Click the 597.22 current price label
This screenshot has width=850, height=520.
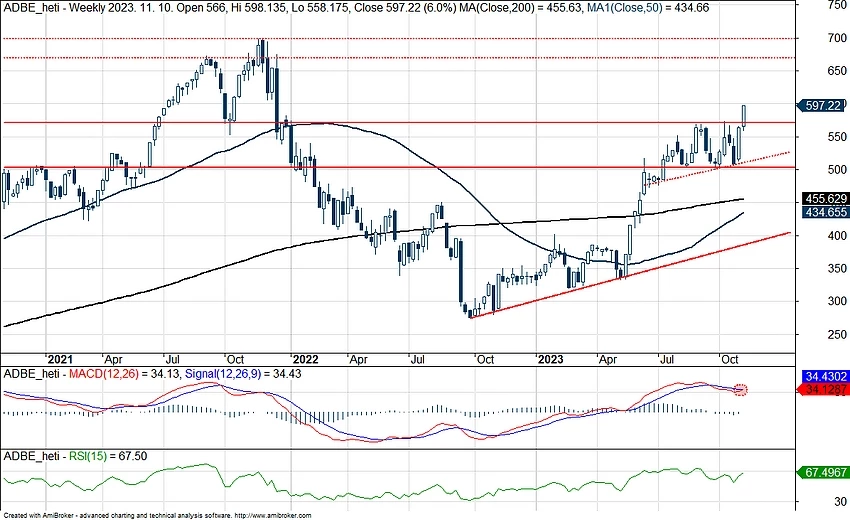(821, 106)
